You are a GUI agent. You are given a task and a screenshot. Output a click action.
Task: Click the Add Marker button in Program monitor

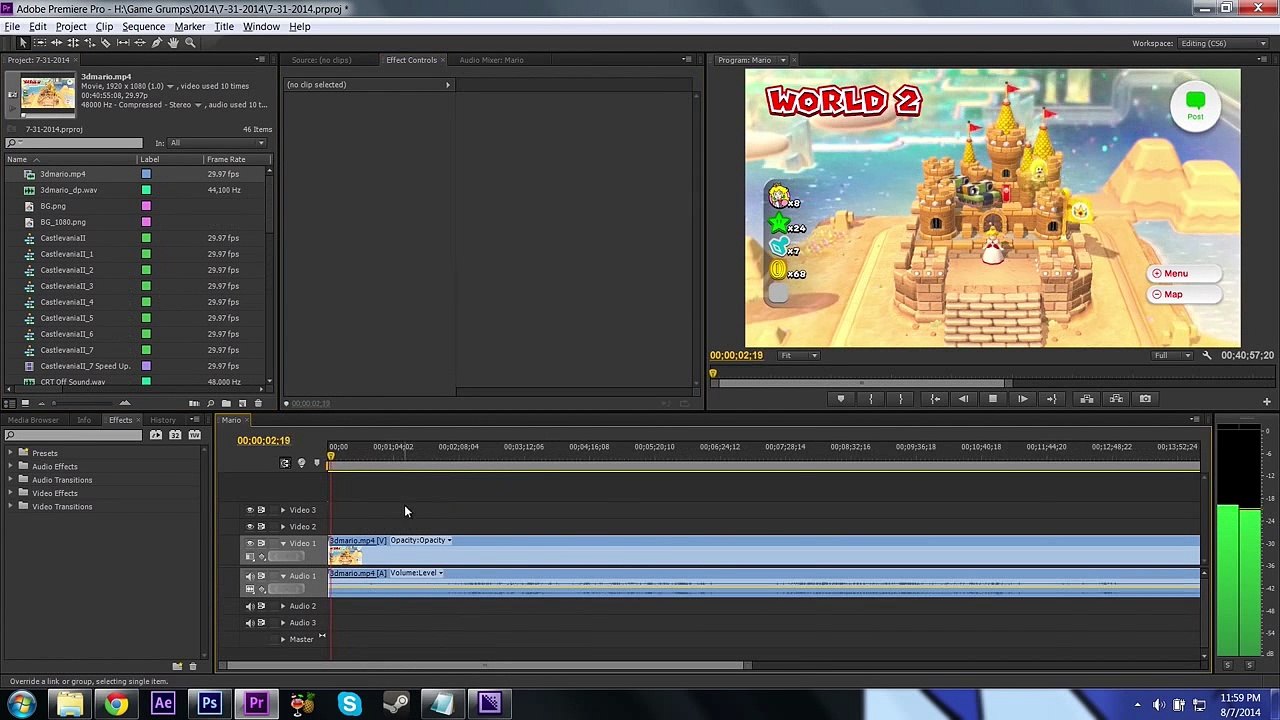[x=841, y=399]
